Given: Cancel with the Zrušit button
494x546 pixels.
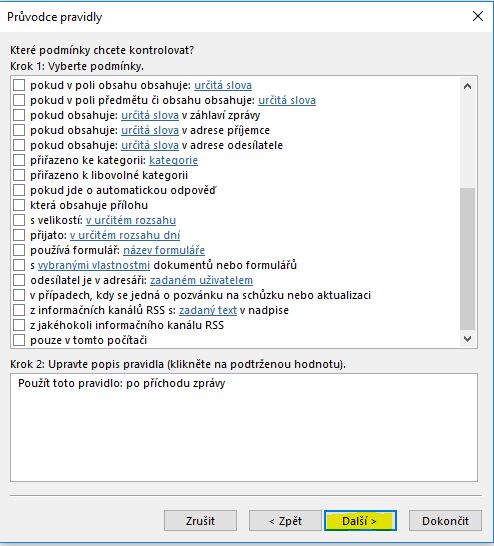Looking at the screenshot, I should pos(200,521).
